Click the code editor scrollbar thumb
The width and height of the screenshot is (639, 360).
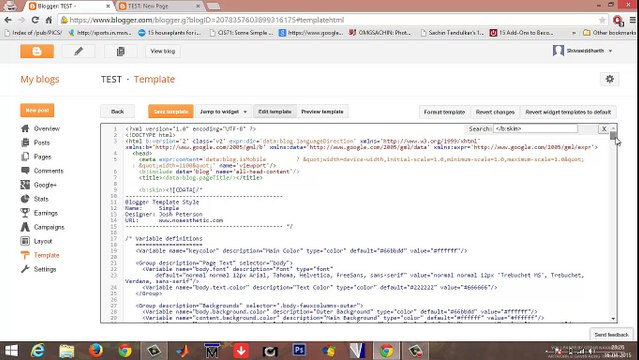(613, 135)
